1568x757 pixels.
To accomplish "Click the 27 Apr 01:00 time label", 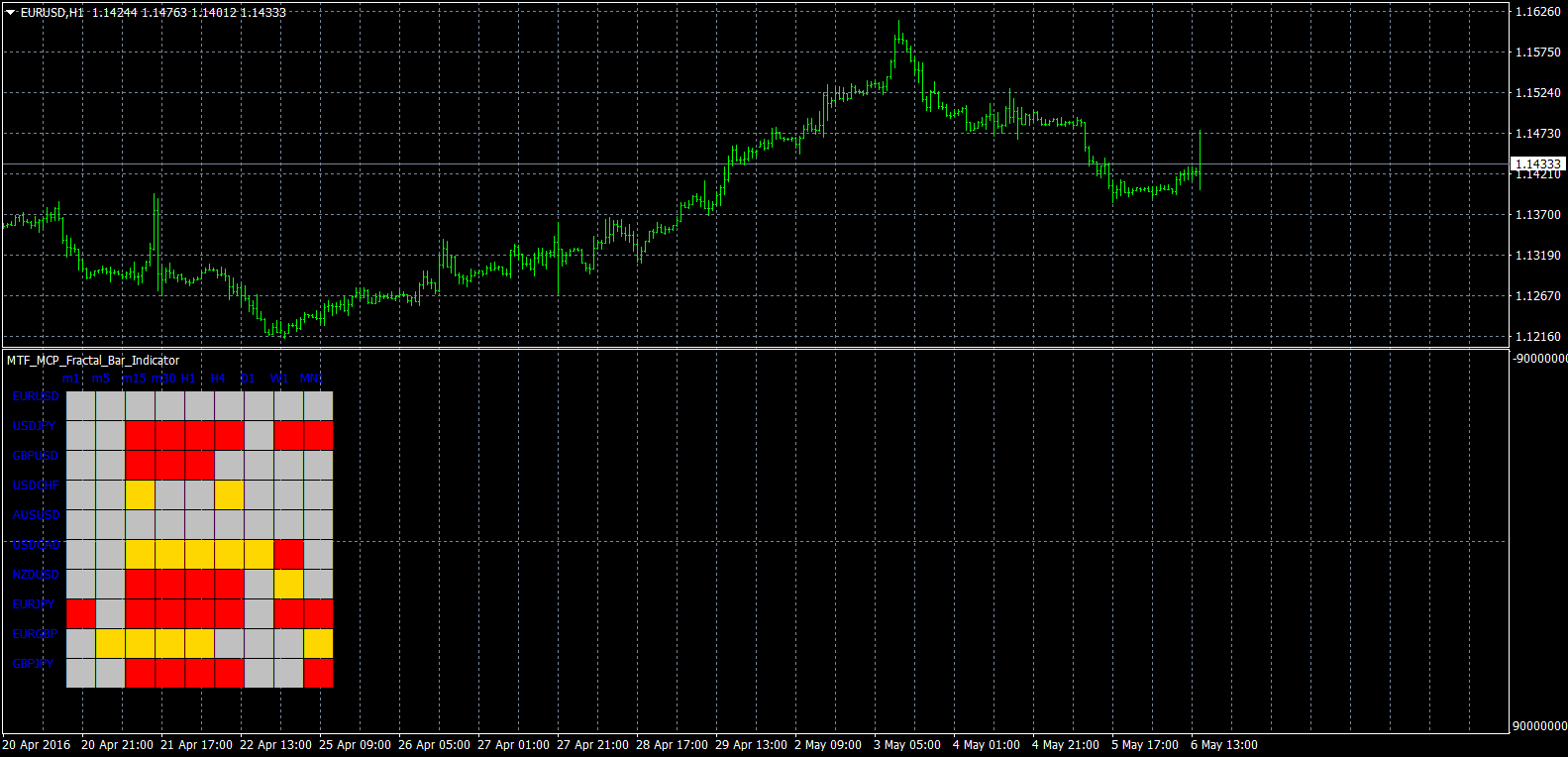I will [x=513, y=745].
